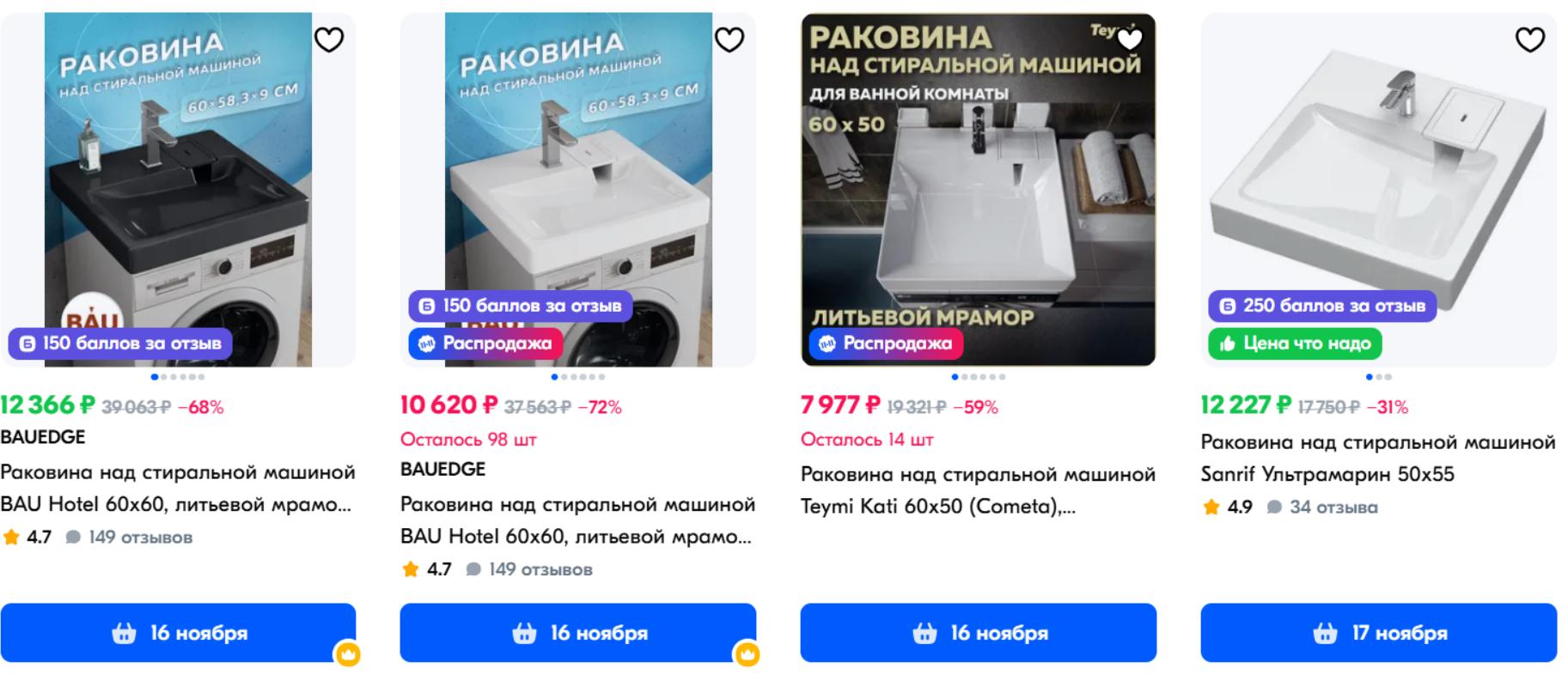
Task: Add 10 620 ₽ BAUEDGE sink to cart
Action: pos(578,633)
